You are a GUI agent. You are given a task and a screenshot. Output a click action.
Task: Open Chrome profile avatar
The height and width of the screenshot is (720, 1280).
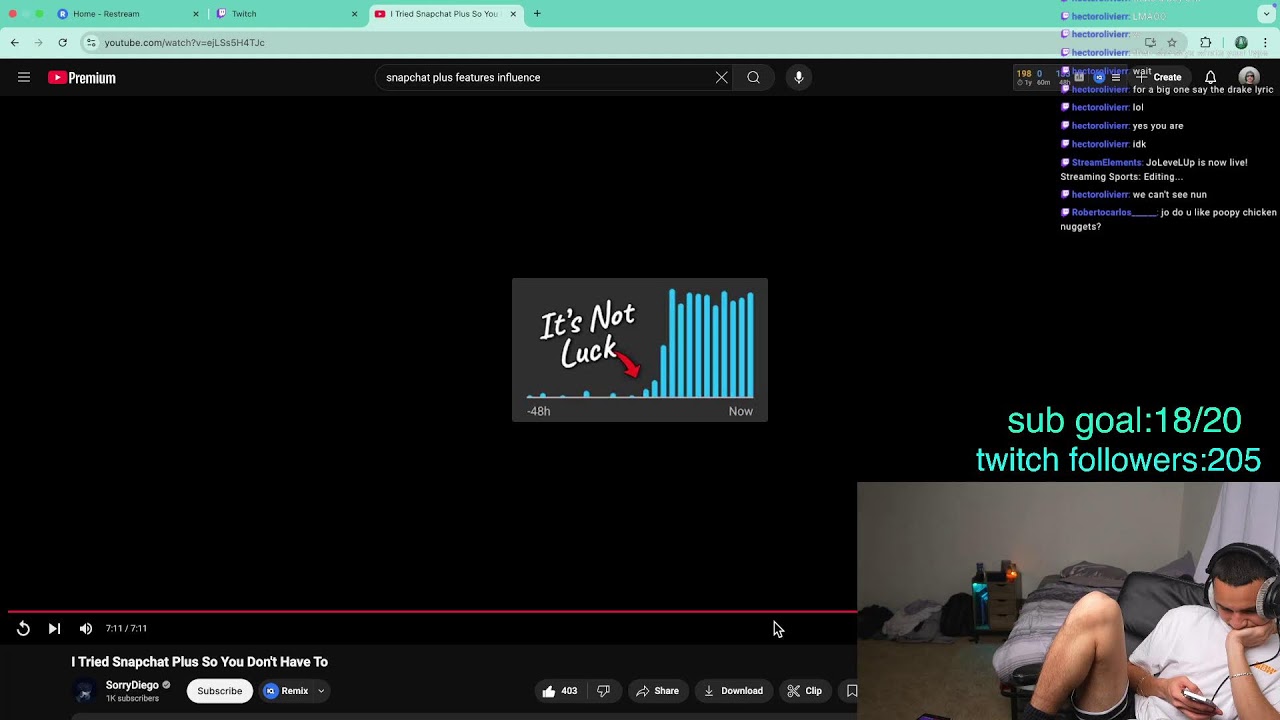[1241, 42]
